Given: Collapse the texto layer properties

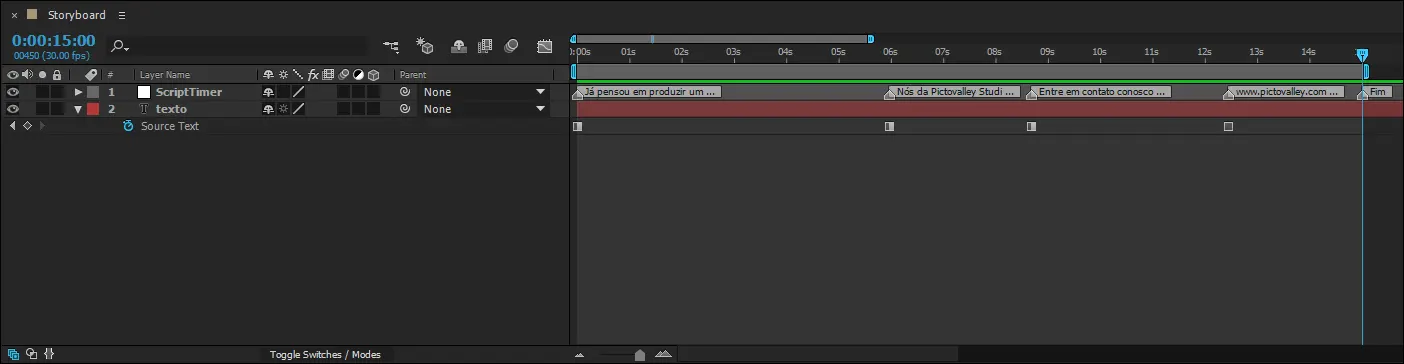Looking at the screenshot, I should tap(78, 109).
